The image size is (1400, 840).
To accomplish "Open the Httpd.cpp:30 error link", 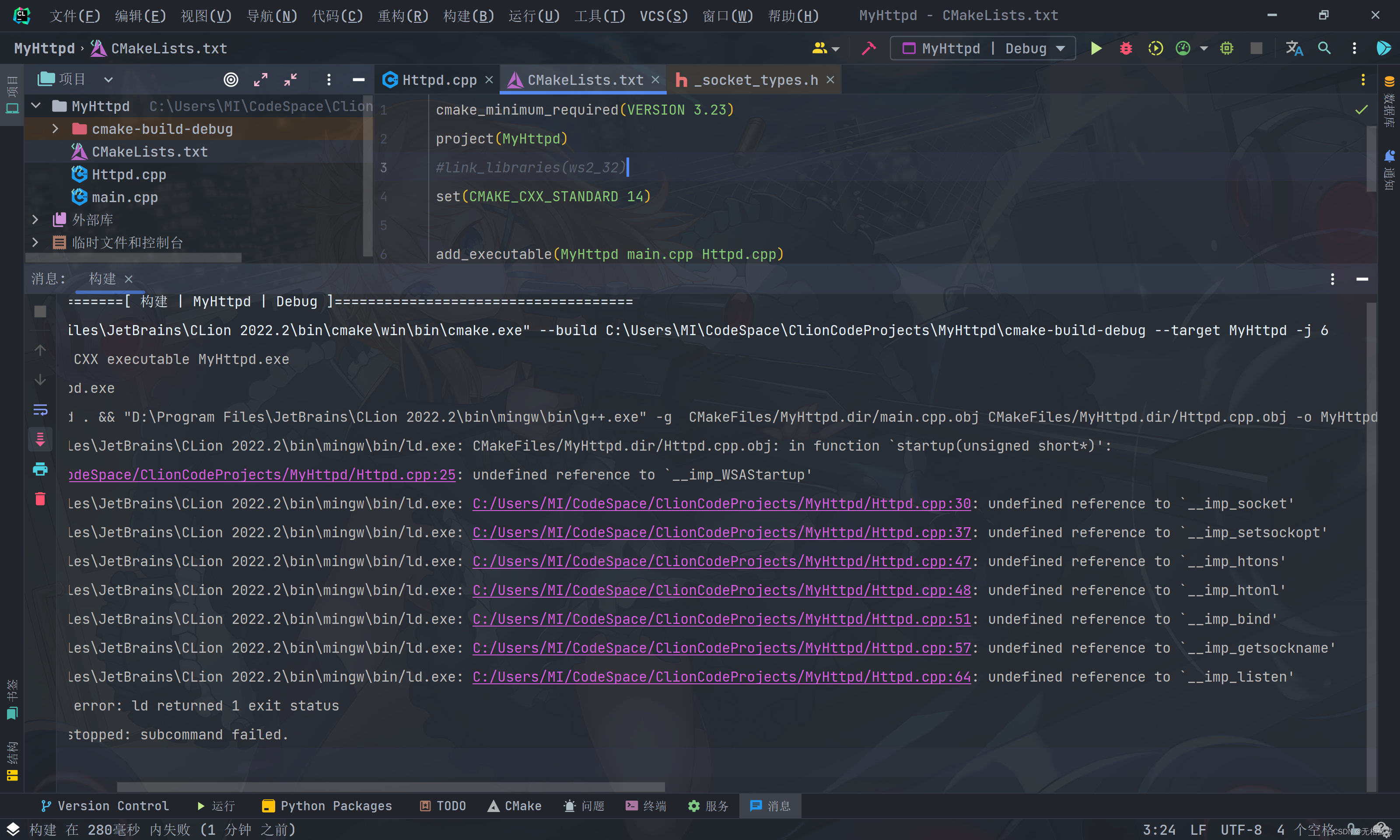I will tap(721, 503).
